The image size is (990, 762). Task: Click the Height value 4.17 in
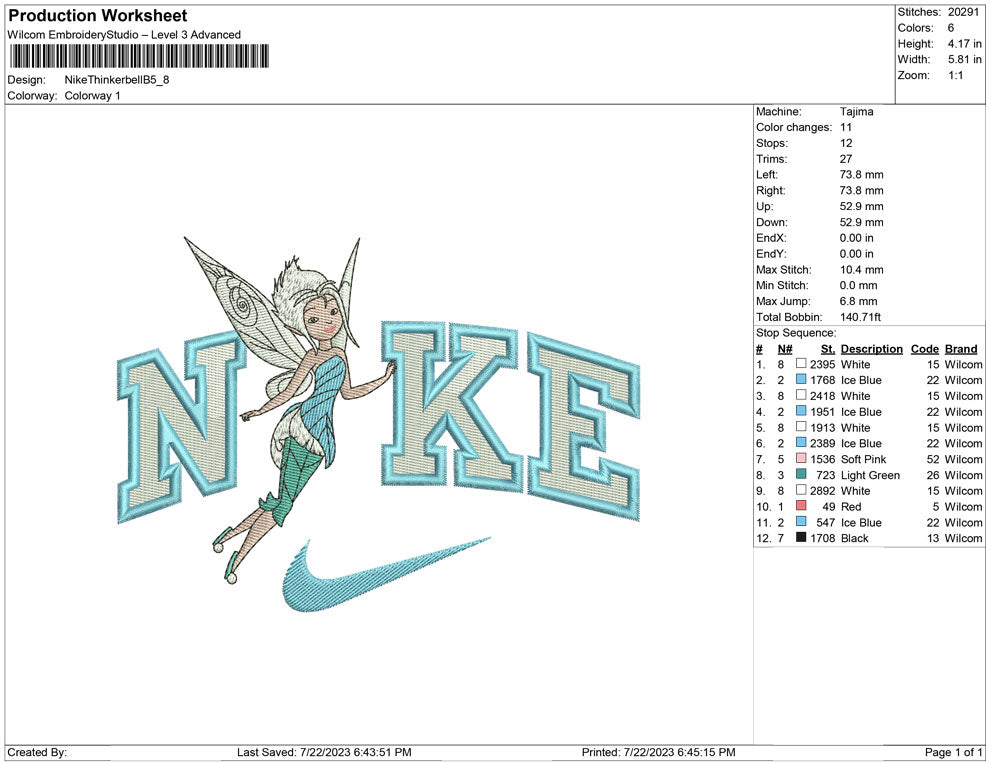pos(964,44)
